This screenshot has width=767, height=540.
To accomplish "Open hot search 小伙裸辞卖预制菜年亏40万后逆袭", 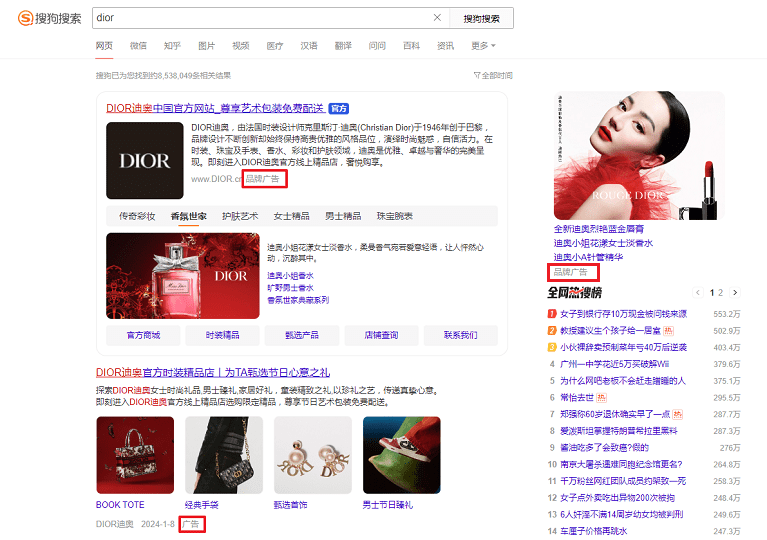I will 624,347.
